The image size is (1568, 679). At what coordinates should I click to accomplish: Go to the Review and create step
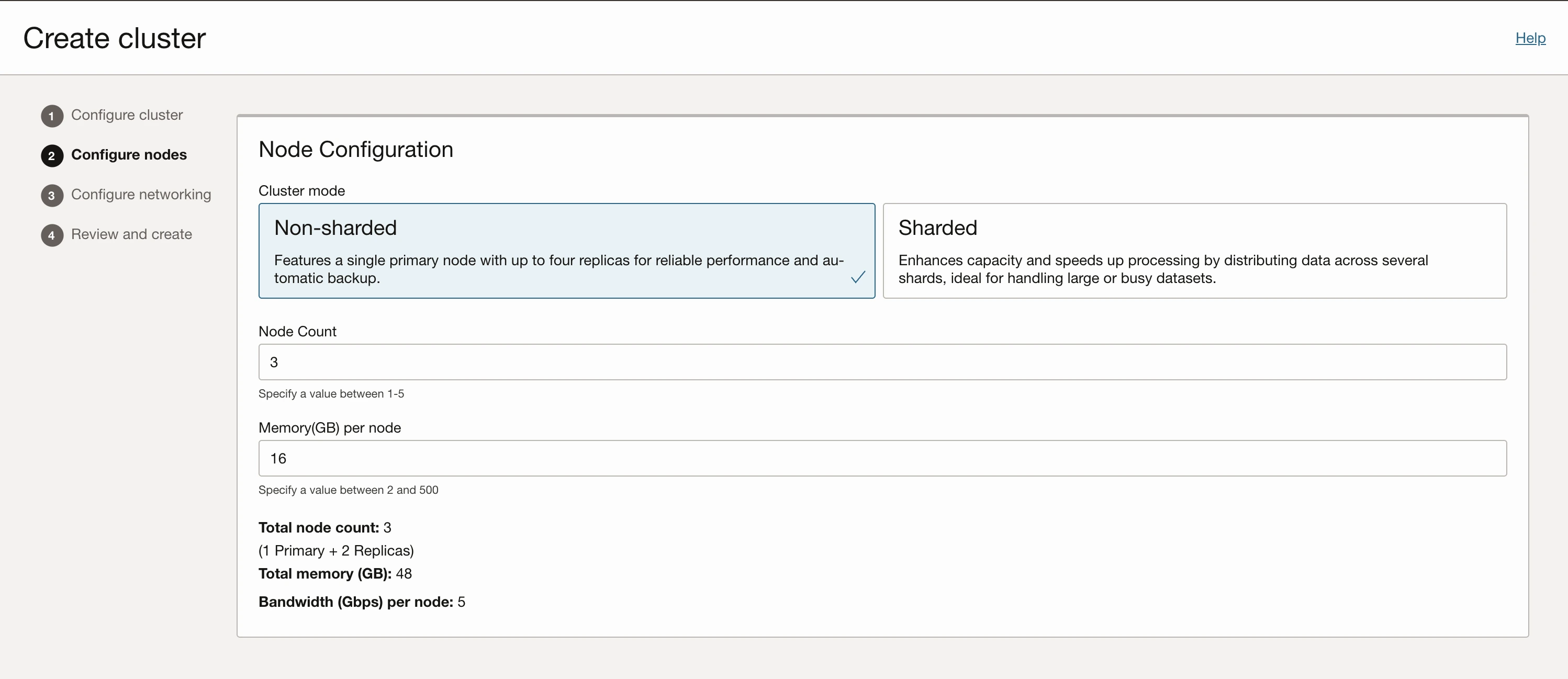pyautogui.click(x=131, y=235)
